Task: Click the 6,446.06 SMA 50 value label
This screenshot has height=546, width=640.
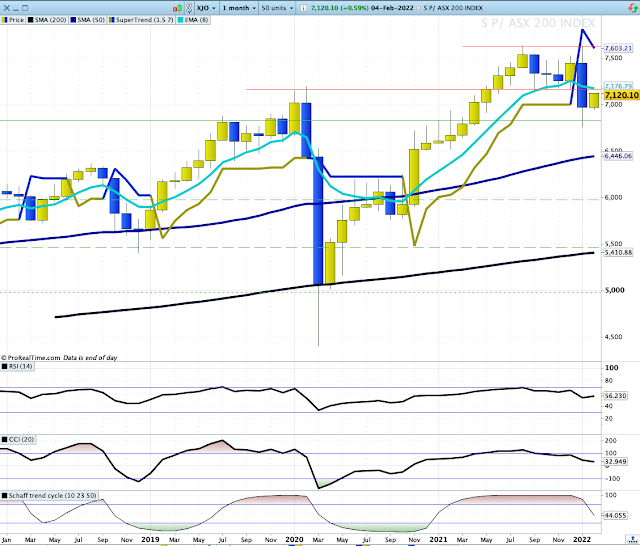Action: point(618,156)
